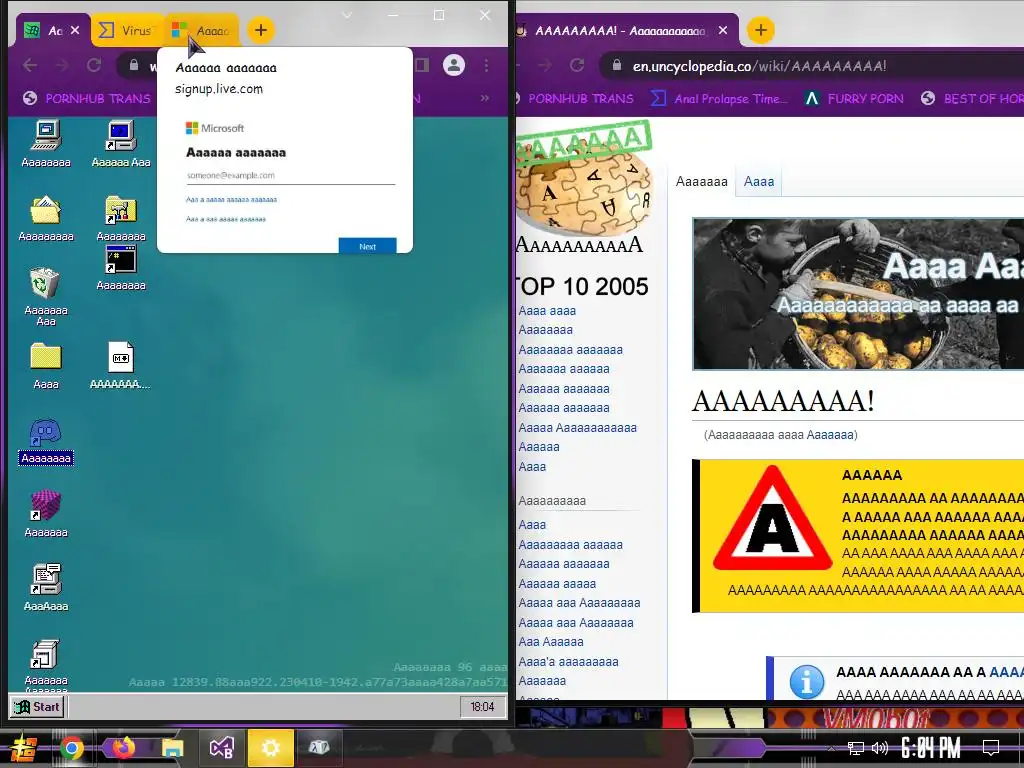Reload the page in left Chrome window
The image size is (1024, 768).
94,65
